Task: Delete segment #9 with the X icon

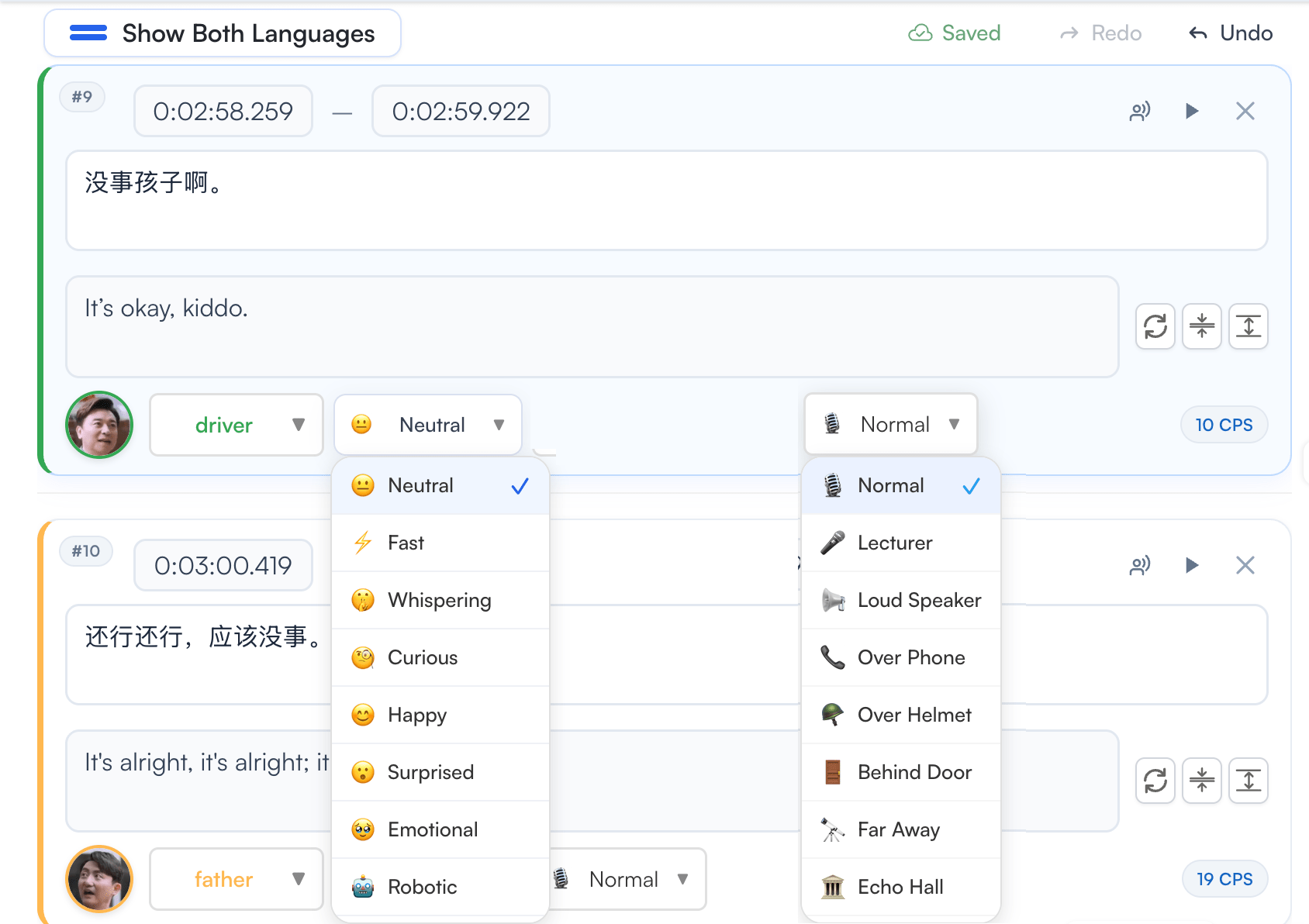Action: pyautogui.click(x=1245, y=111)
